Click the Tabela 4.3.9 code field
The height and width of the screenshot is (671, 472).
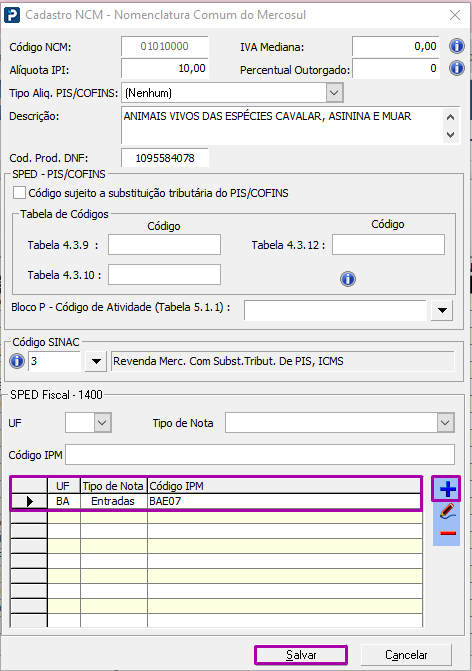tap(164, 244)
